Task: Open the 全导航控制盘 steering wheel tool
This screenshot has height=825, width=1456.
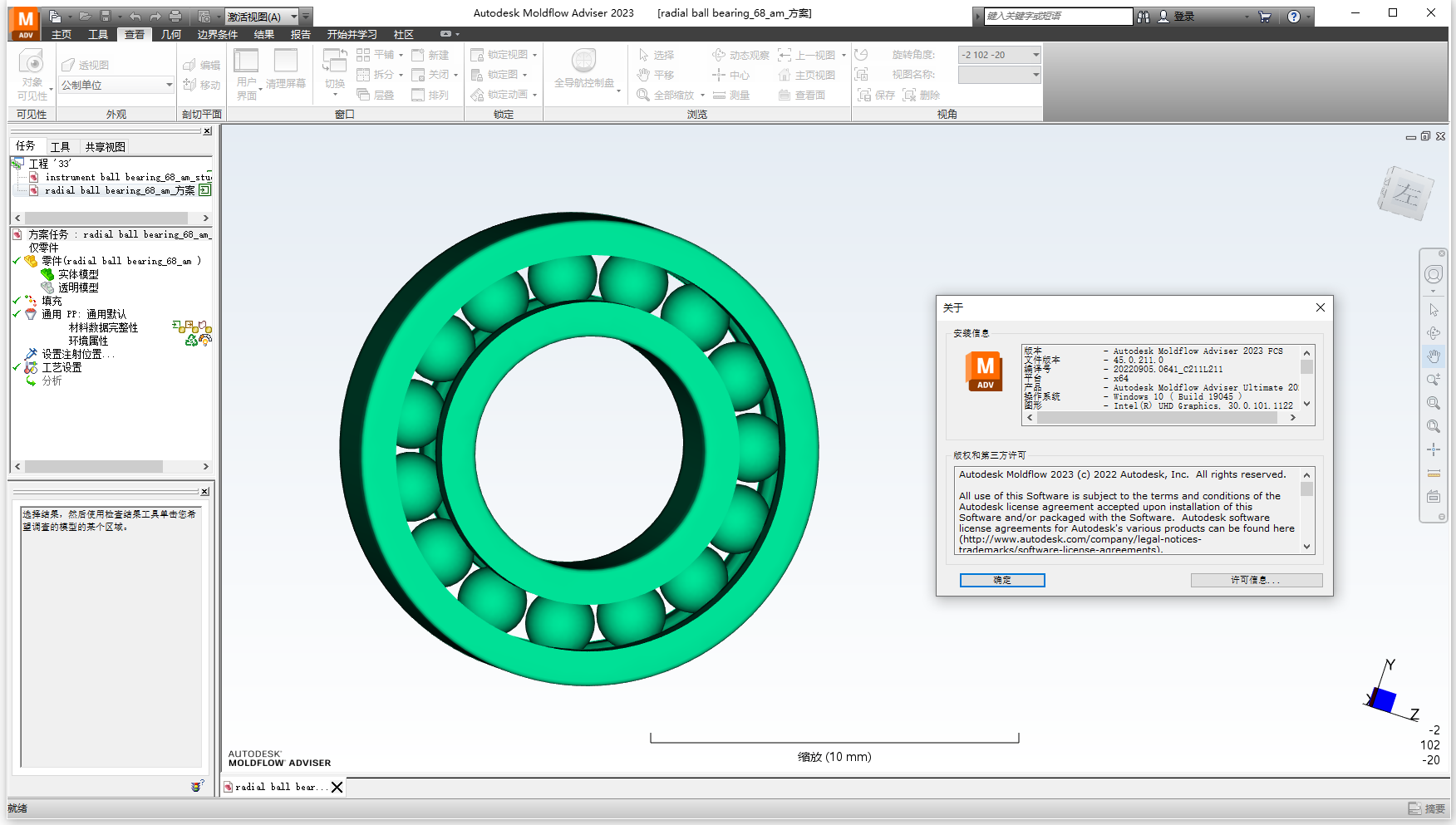Action: tap(584, 70)
